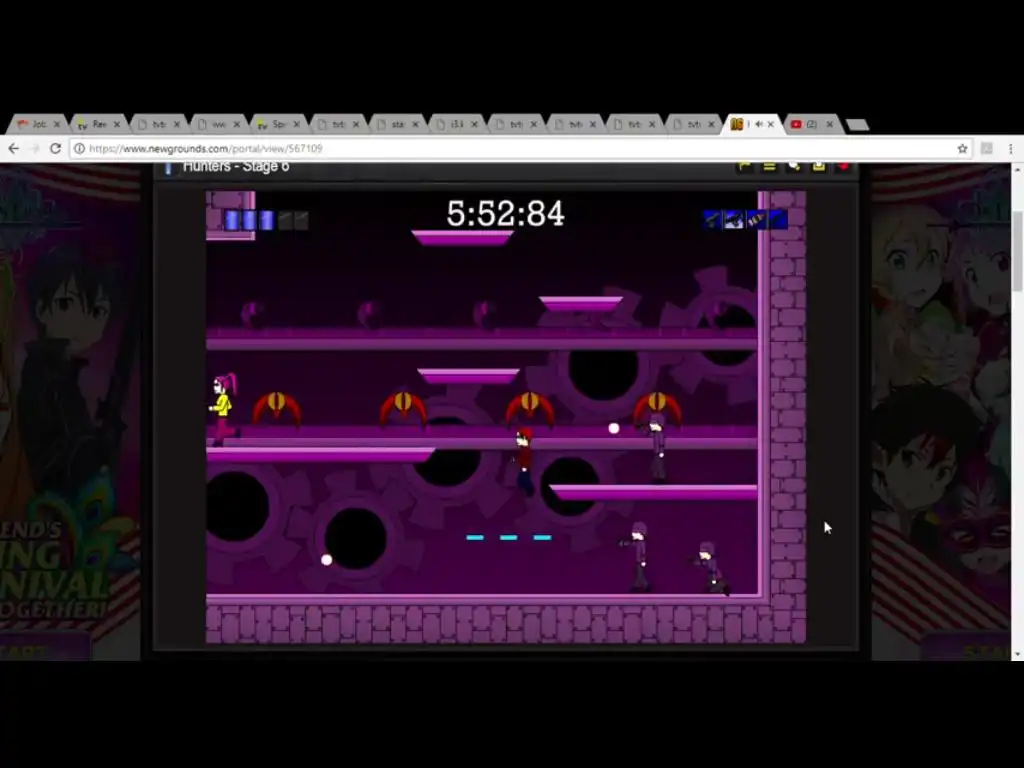Click the pink-haired character in the yellow top
The image size is (1024, 768).
click(223, 409)
